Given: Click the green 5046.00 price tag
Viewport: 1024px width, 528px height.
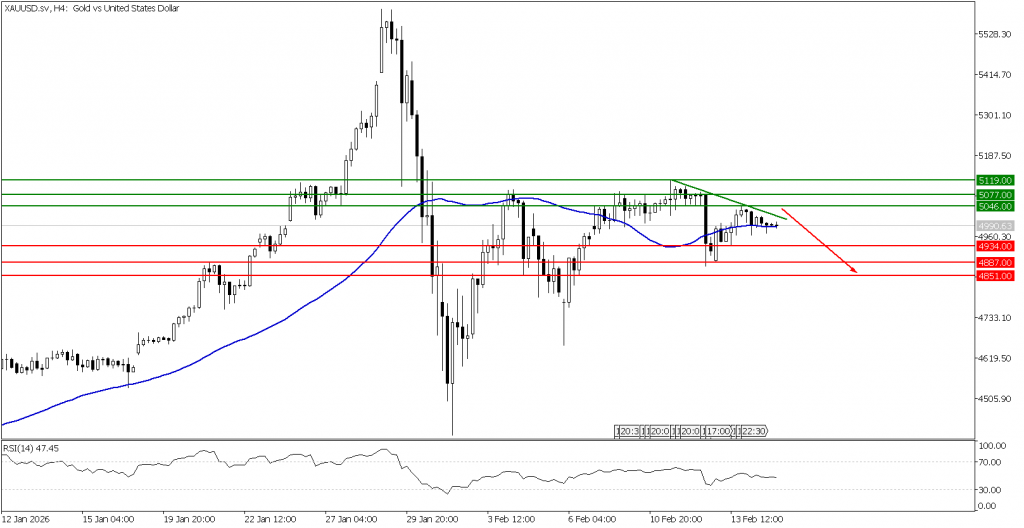Looking at the screenshot, I should point(998,206).
